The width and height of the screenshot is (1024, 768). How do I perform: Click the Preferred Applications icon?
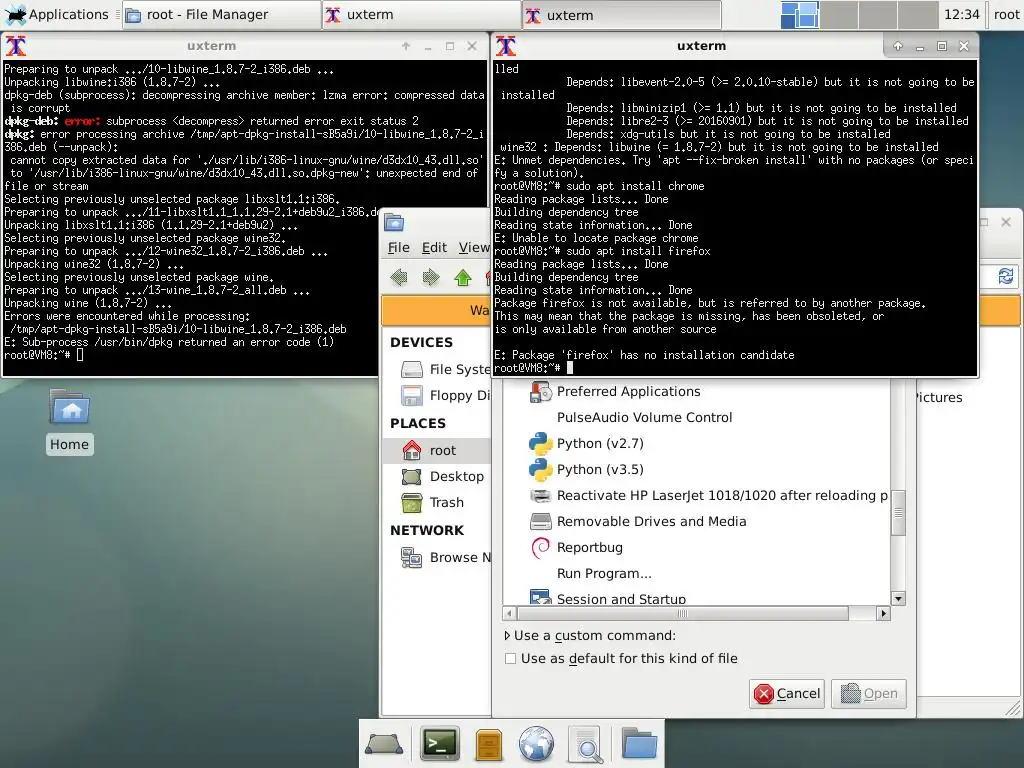pyautogui.click(x=540, y=391)
